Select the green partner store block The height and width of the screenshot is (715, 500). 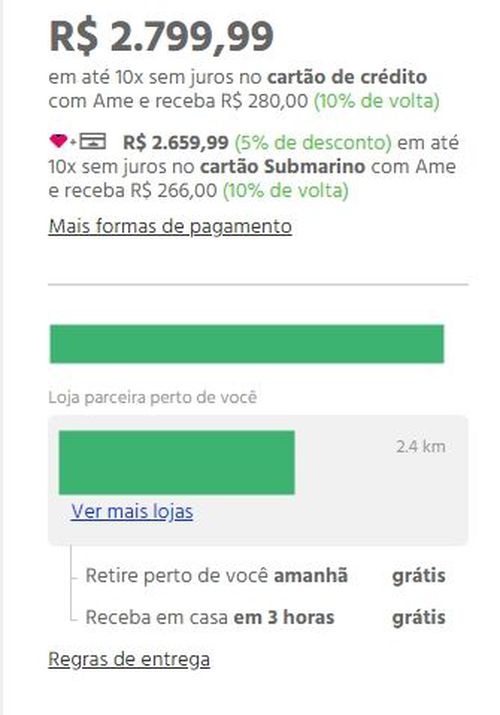coord(177,462)
